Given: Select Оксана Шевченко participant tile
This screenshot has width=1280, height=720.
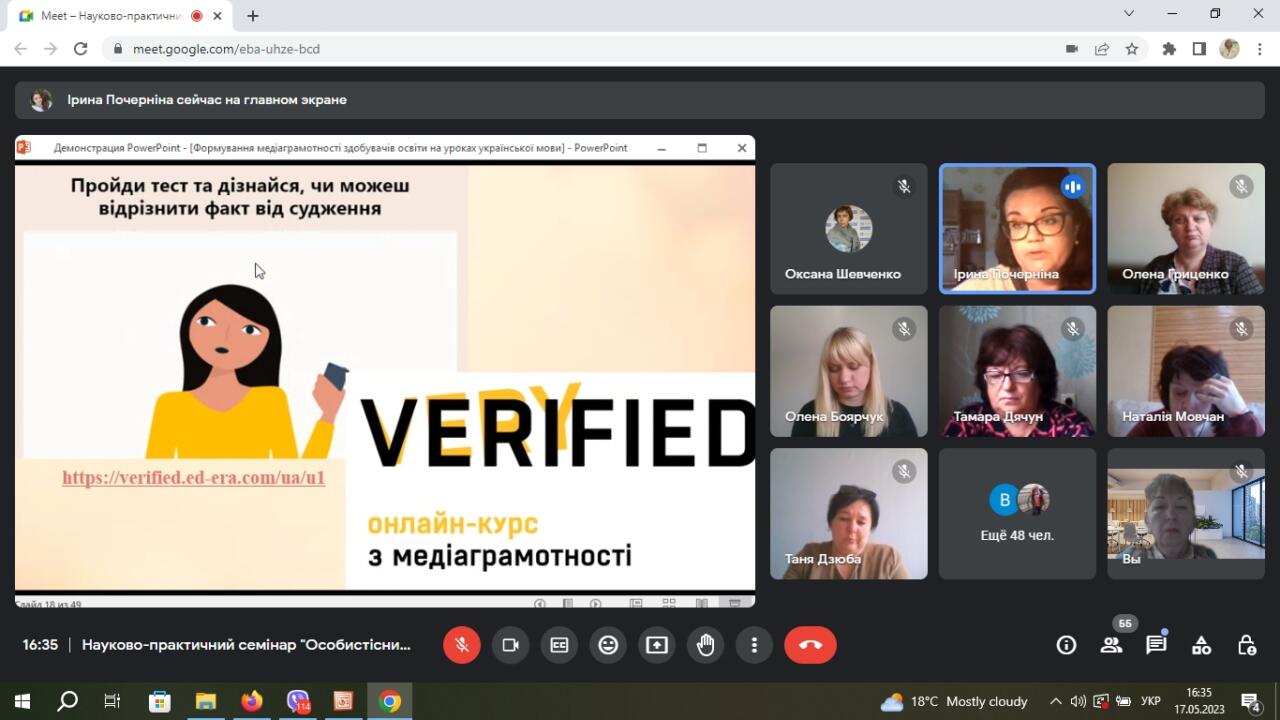Looking at the screenshot, I should pyautogui.click(x=849, y=229).
